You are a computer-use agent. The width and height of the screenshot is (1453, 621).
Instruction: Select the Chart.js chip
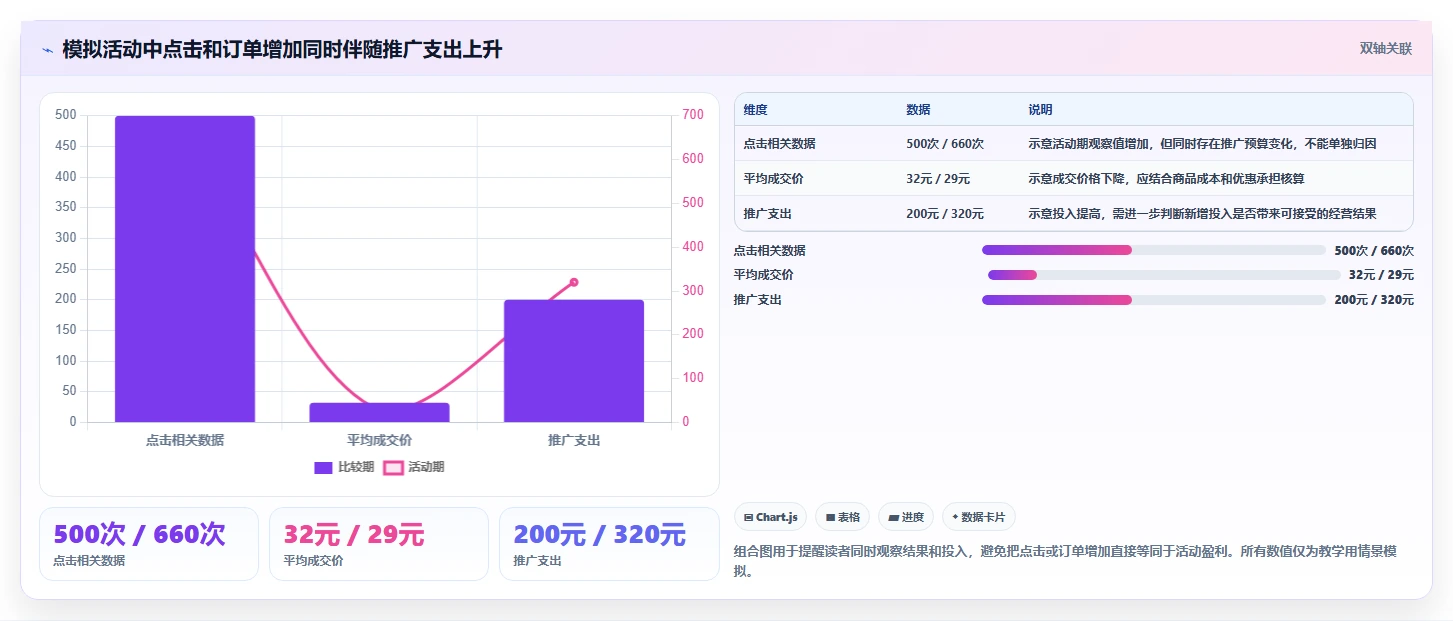pos(770,517)
